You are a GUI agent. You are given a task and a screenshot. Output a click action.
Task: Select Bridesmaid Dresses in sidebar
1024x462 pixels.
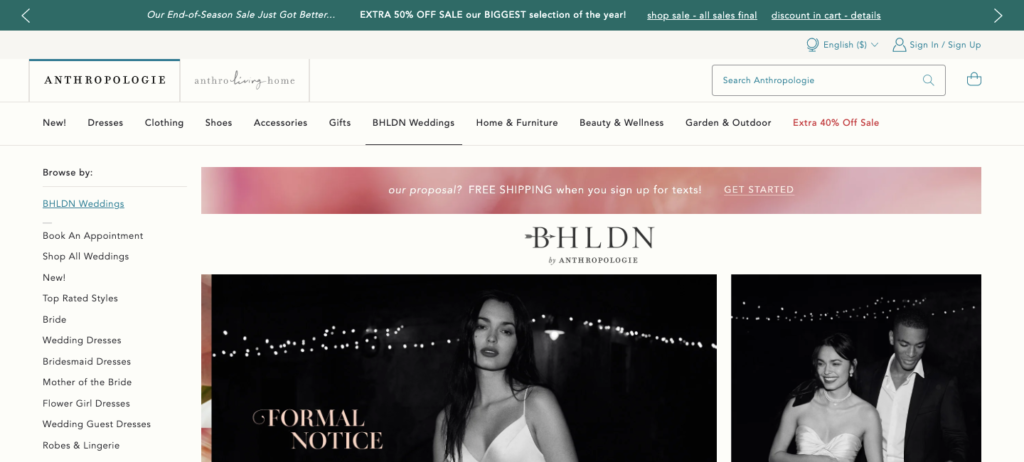click(x=86, y=361)
